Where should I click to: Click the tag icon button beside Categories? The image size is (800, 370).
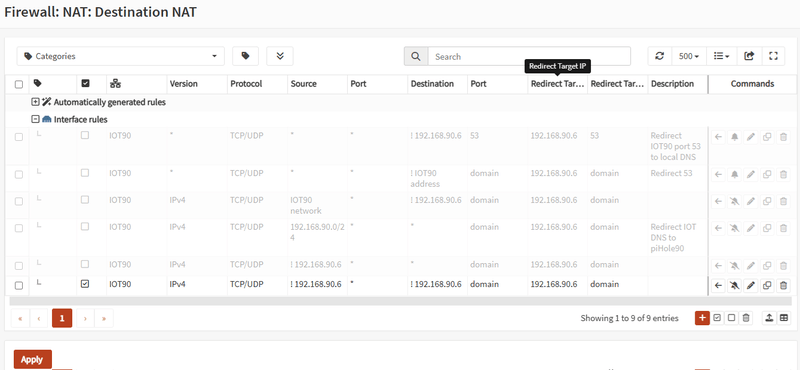245,56
